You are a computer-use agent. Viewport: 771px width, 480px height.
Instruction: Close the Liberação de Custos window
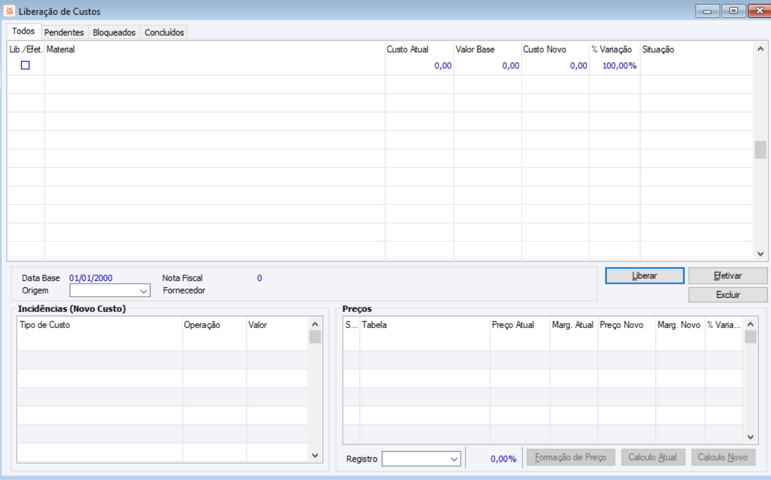pyautogui.click(x=759, y=11)
